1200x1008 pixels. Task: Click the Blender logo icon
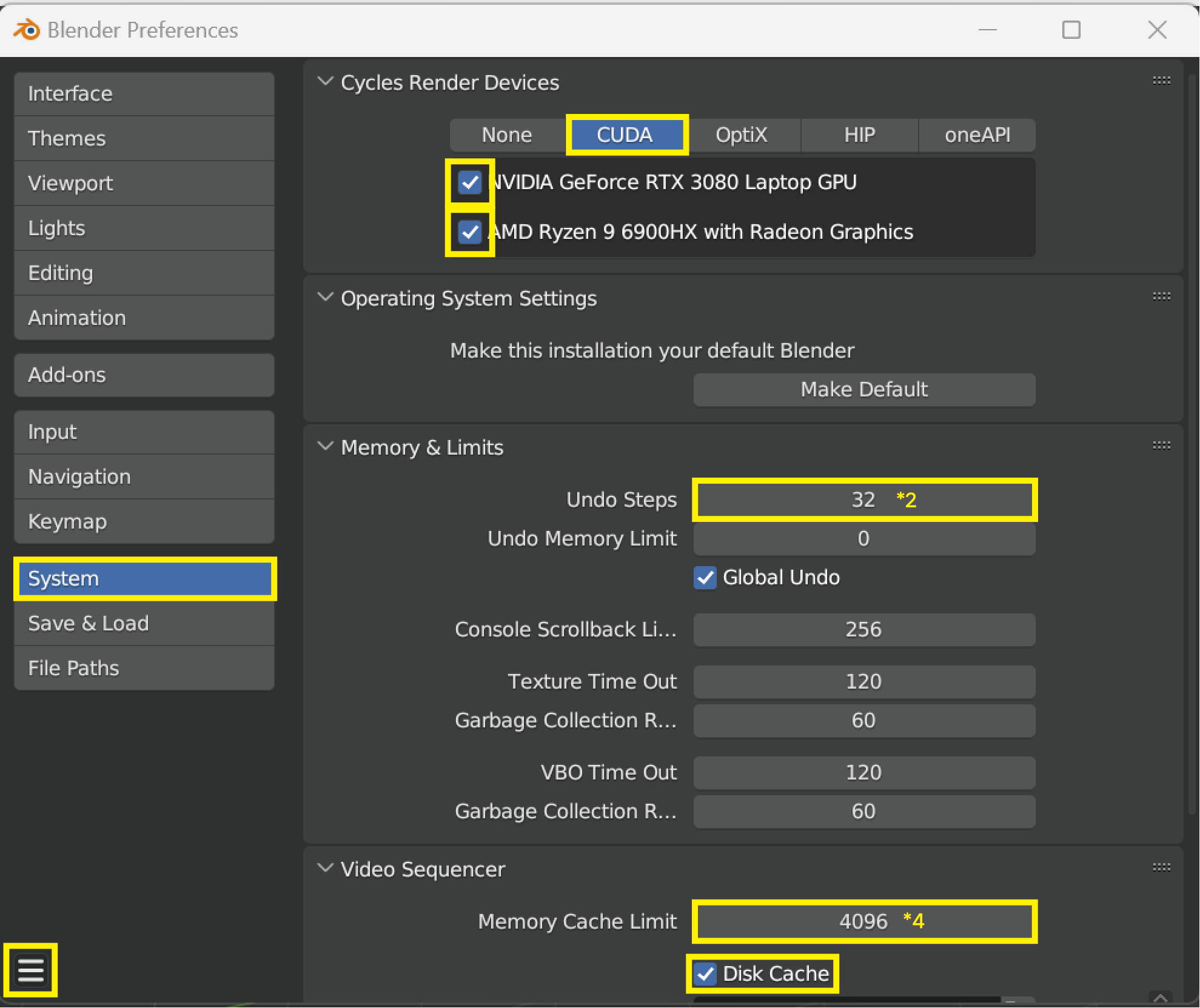coord(27,29)
